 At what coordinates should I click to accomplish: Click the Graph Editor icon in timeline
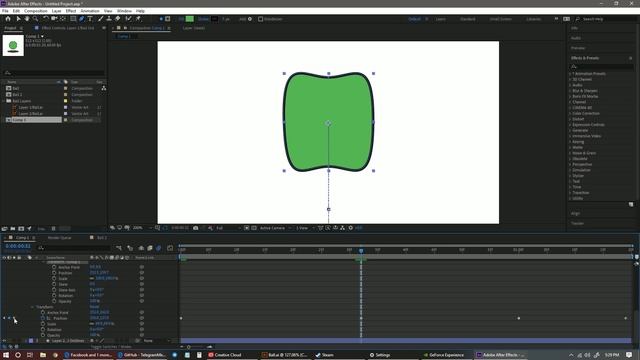[x=170, y=248]
